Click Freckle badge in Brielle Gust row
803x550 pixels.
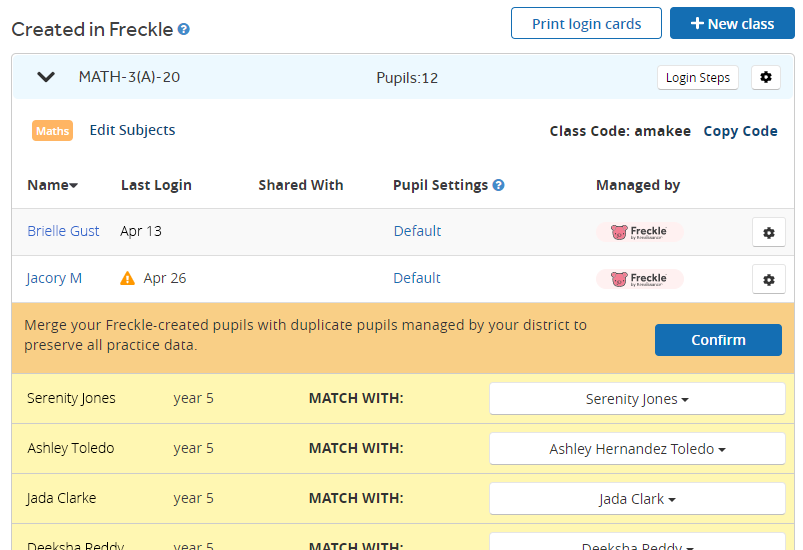[640, 232]
